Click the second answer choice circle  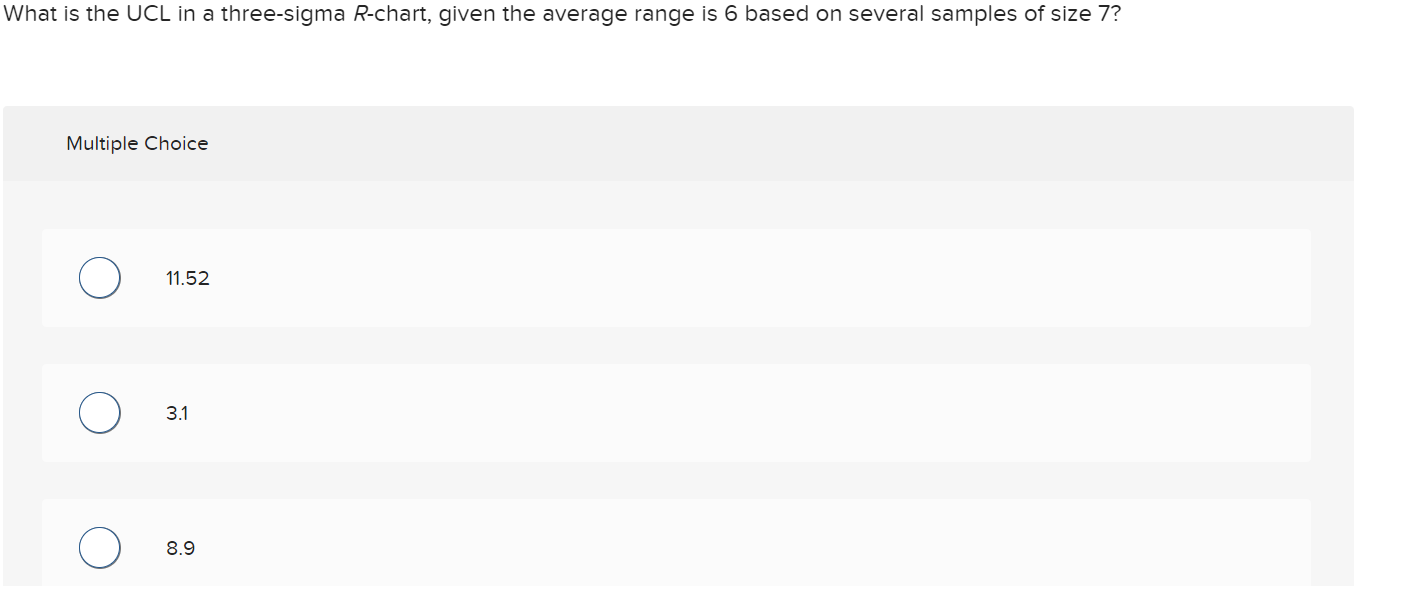(x=99, y=412)
